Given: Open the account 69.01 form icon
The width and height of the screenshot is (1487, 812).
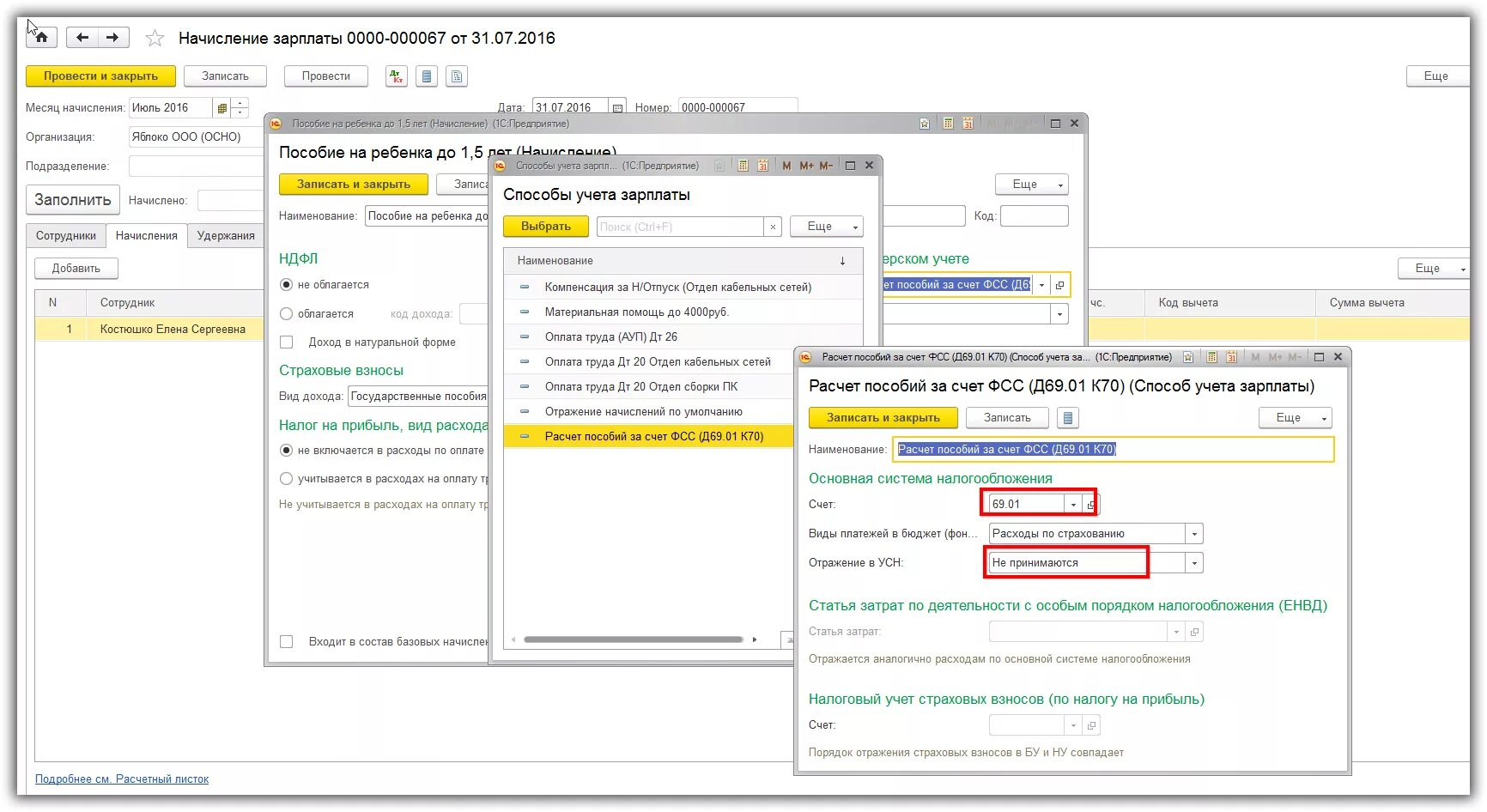Looking at the screenshot, I should (x=1090, y=505).
